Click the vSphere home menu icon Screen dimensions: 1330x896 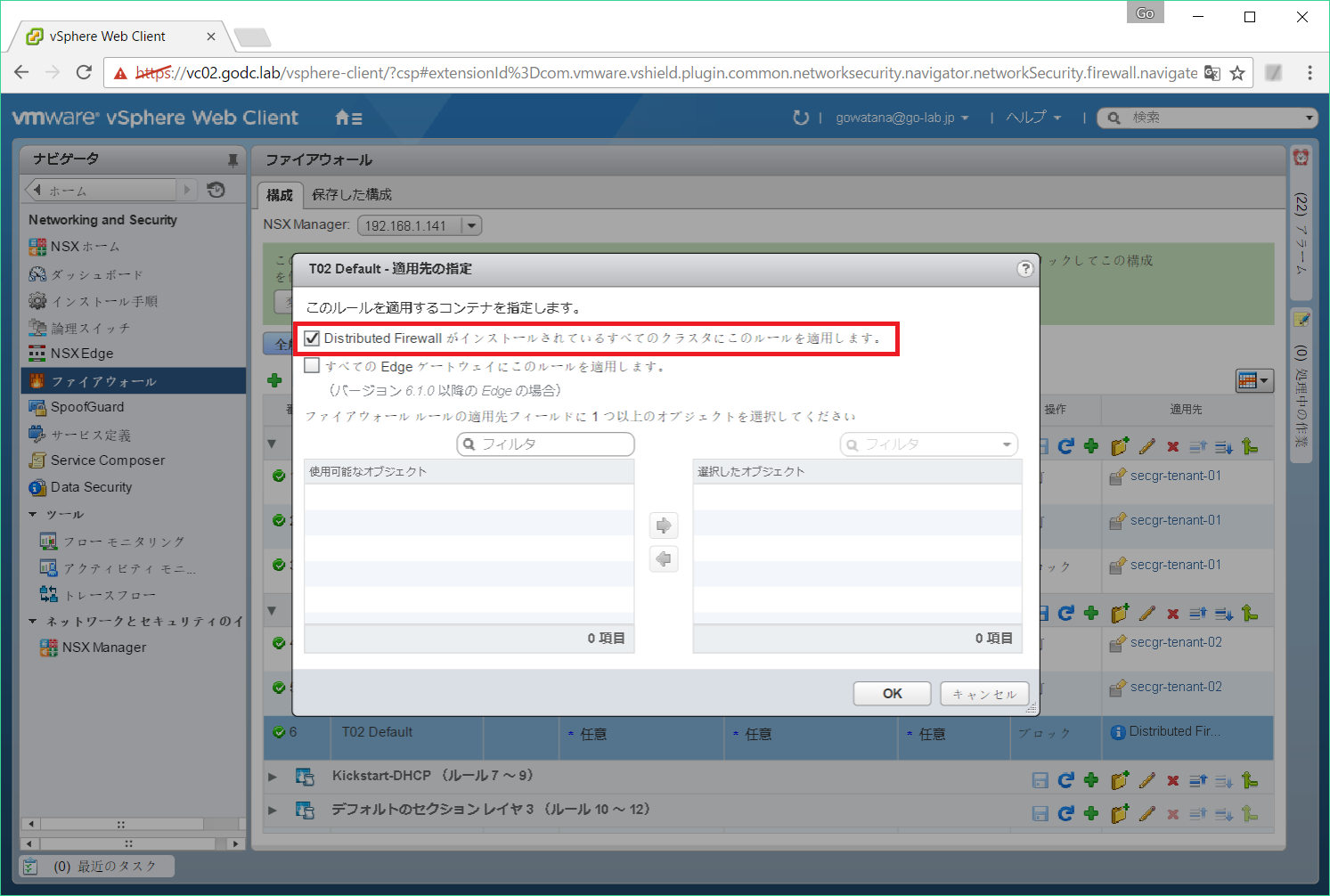[348, 118]
